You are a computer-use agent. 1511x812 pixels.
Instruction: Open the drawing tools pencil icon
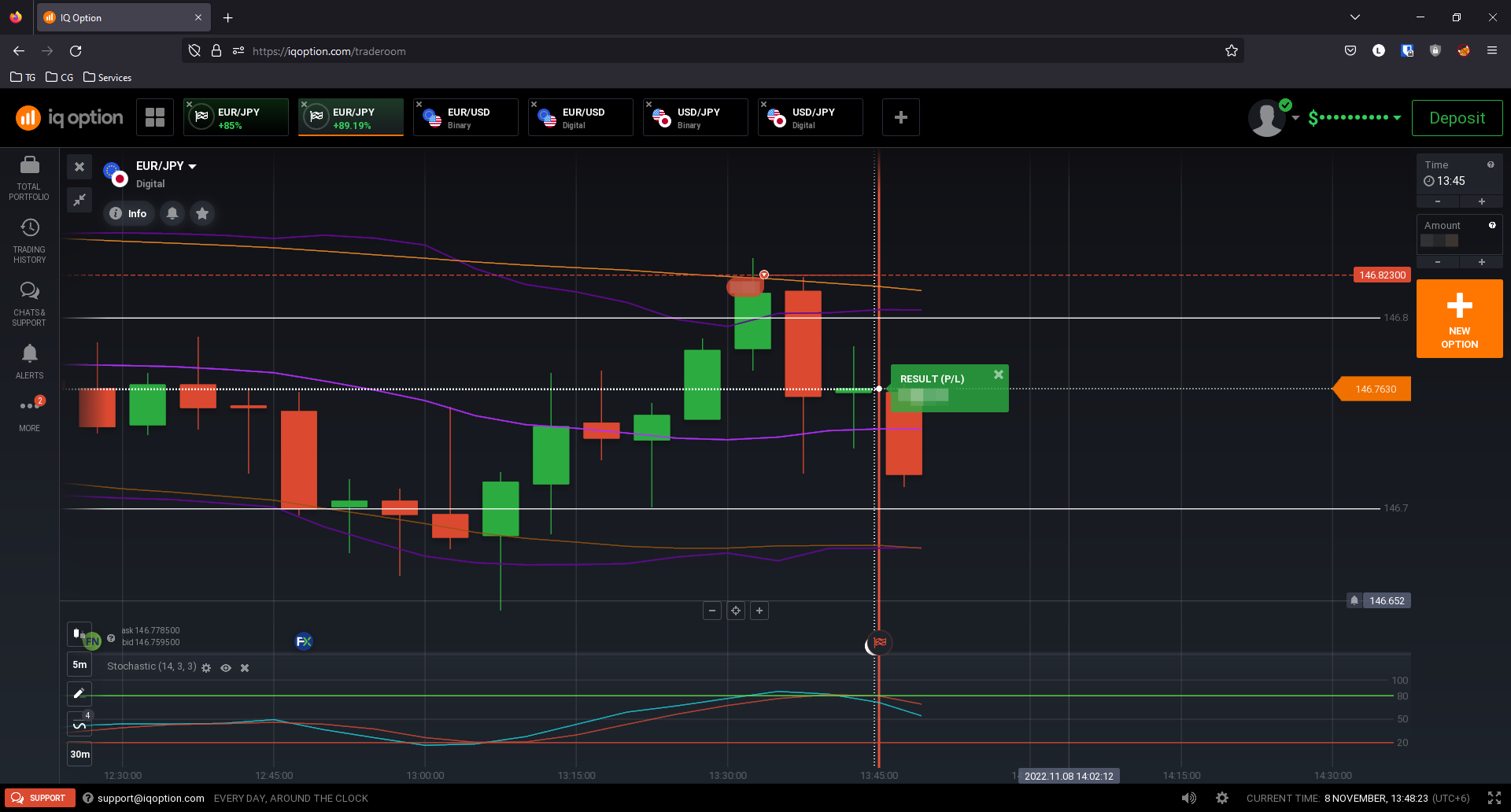pyautogui.click(x=79, y=693)
